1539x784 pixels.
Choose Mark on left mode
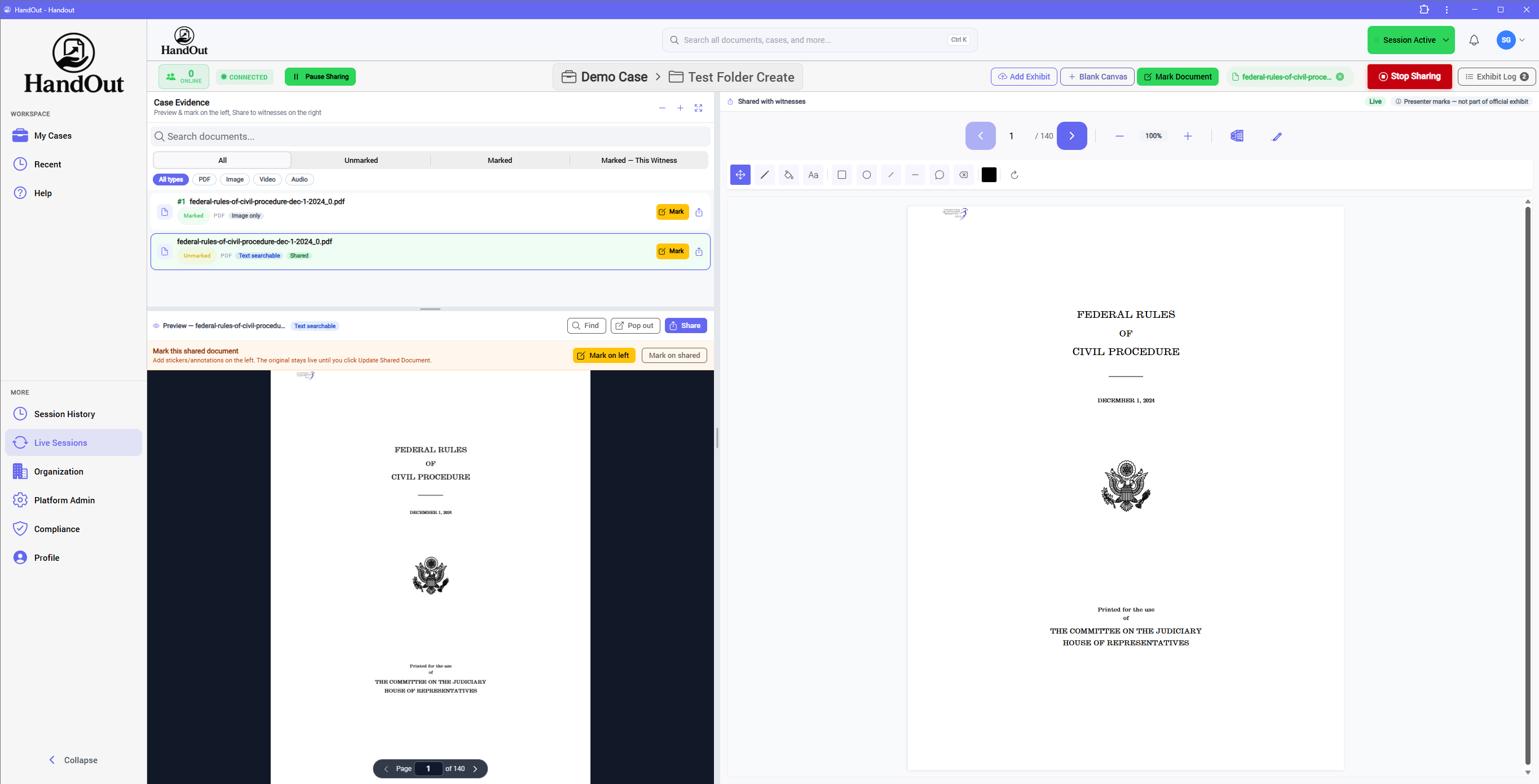tap(604, 355)
